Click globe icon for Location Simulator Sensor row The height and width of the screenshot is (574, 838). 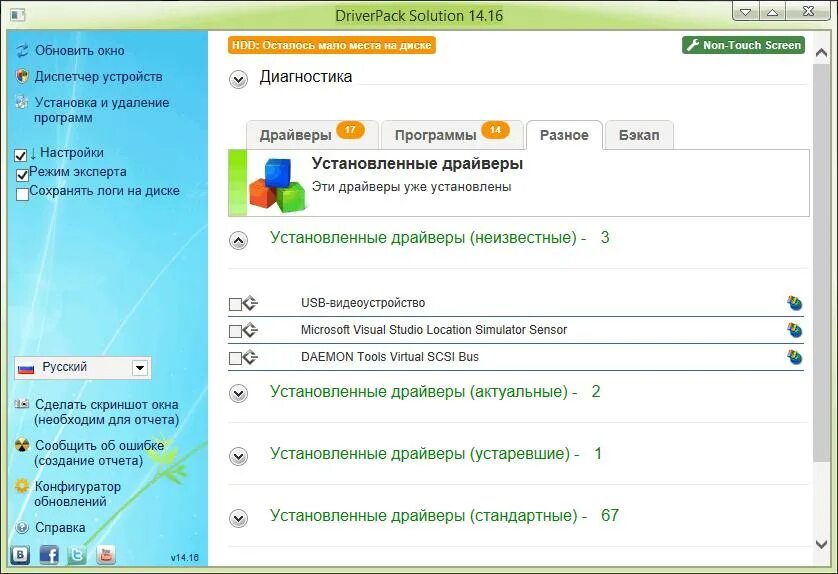coord(794,330)
